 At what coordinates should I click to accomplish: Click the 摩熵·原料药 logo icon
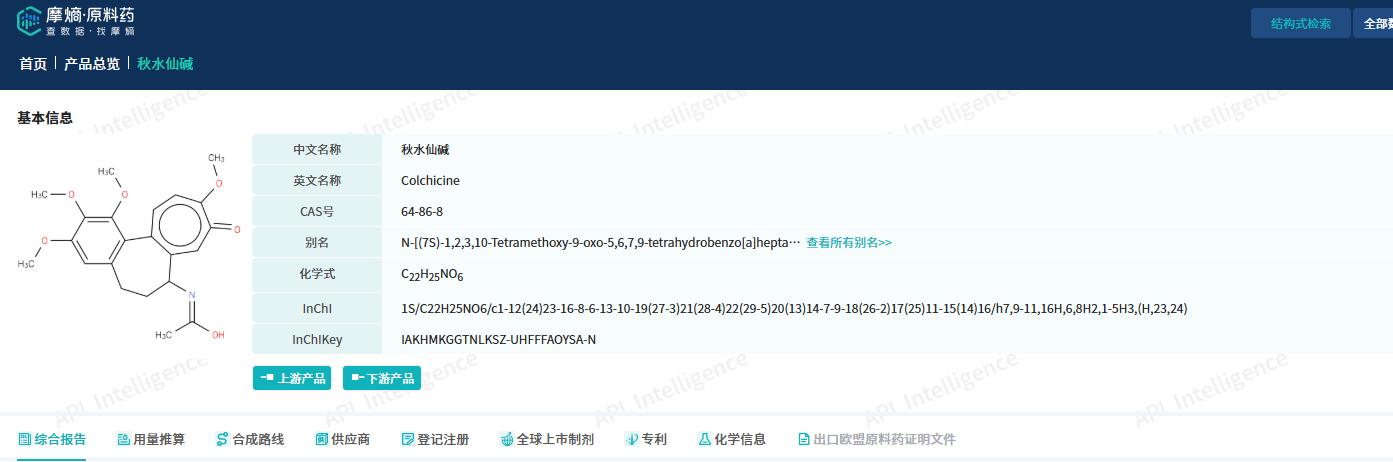coord(30,21)
